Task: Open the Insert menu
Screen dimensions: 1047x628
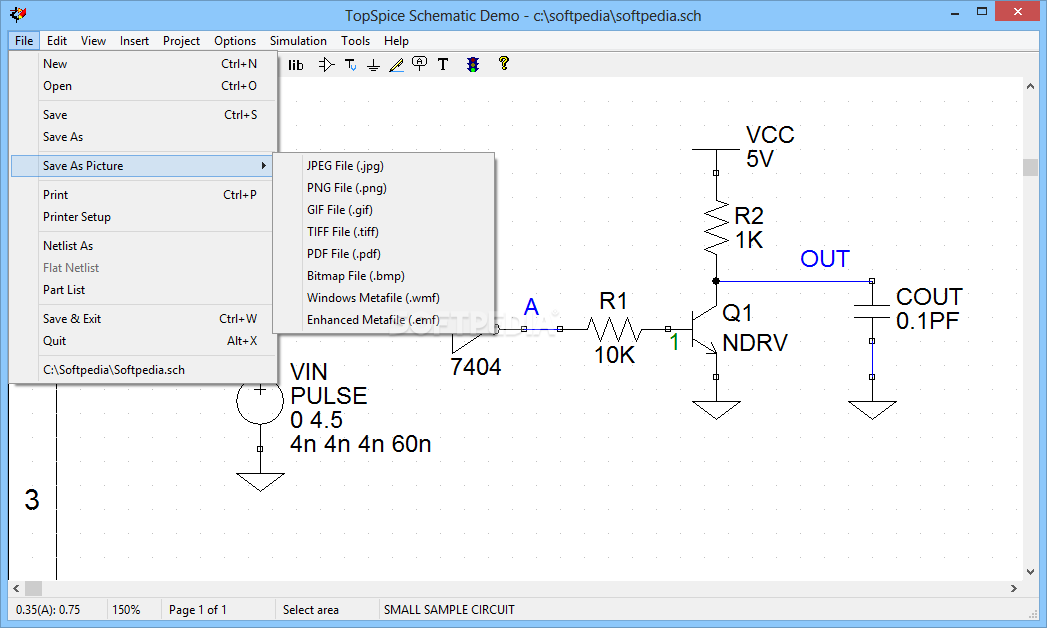Action: pos(134,41)
